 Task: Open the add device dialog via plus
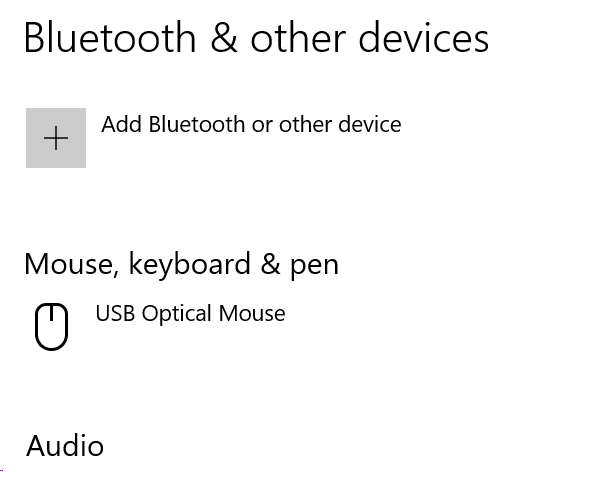(x=56, y=138)
